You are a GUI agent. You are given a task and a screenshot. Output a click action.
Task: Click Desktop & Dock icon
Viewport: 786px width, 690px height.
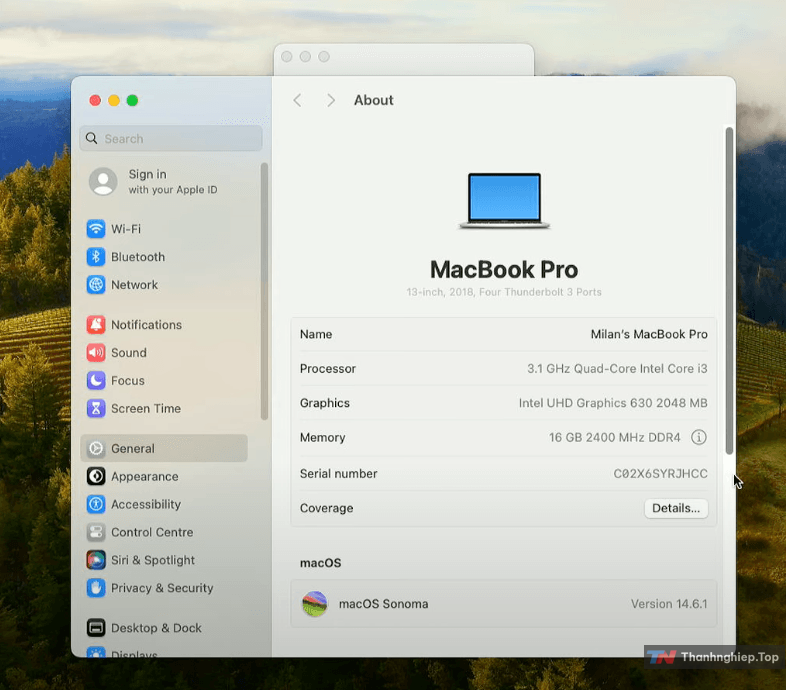[96, 628]
